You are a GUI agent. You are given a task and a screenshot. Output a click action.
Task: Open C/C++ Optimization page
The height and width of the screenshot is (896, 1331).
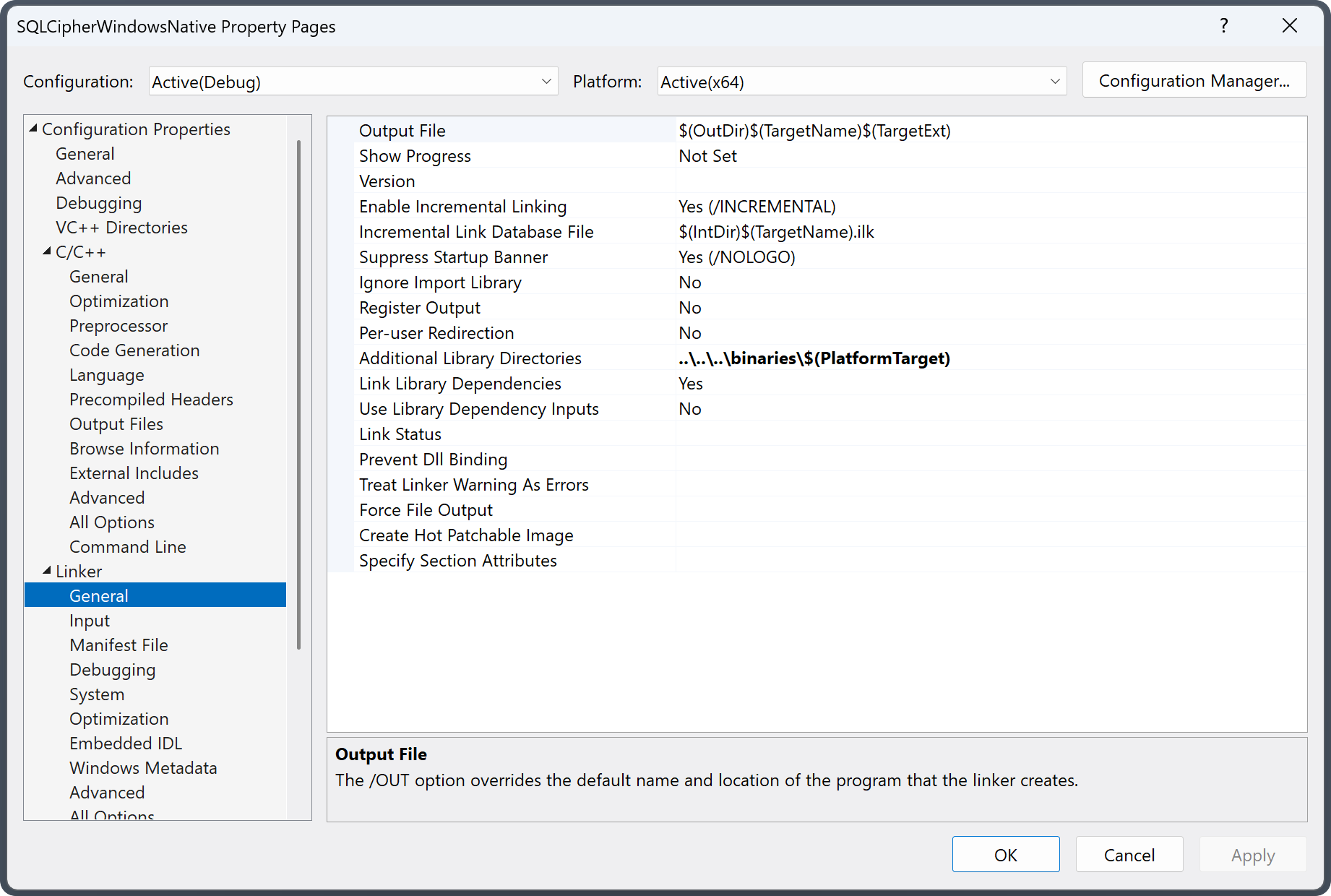[119, 301]
